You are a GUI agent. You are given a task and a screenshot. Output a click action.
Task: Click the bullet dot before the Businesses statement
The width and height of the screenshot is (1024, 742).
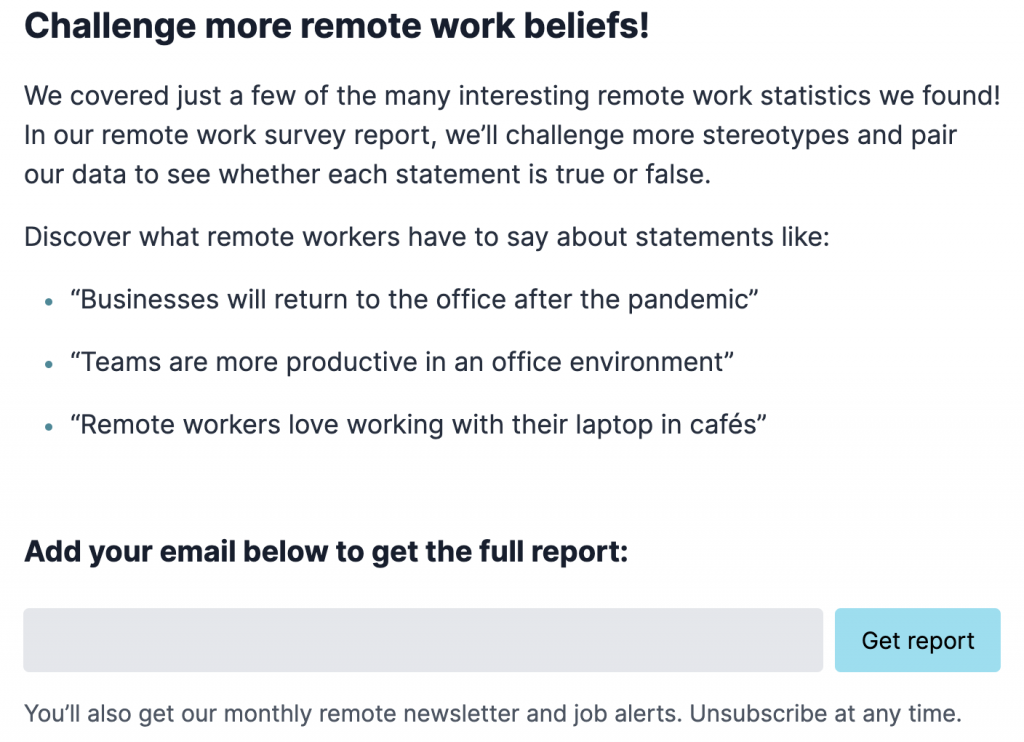coord(50,302)
